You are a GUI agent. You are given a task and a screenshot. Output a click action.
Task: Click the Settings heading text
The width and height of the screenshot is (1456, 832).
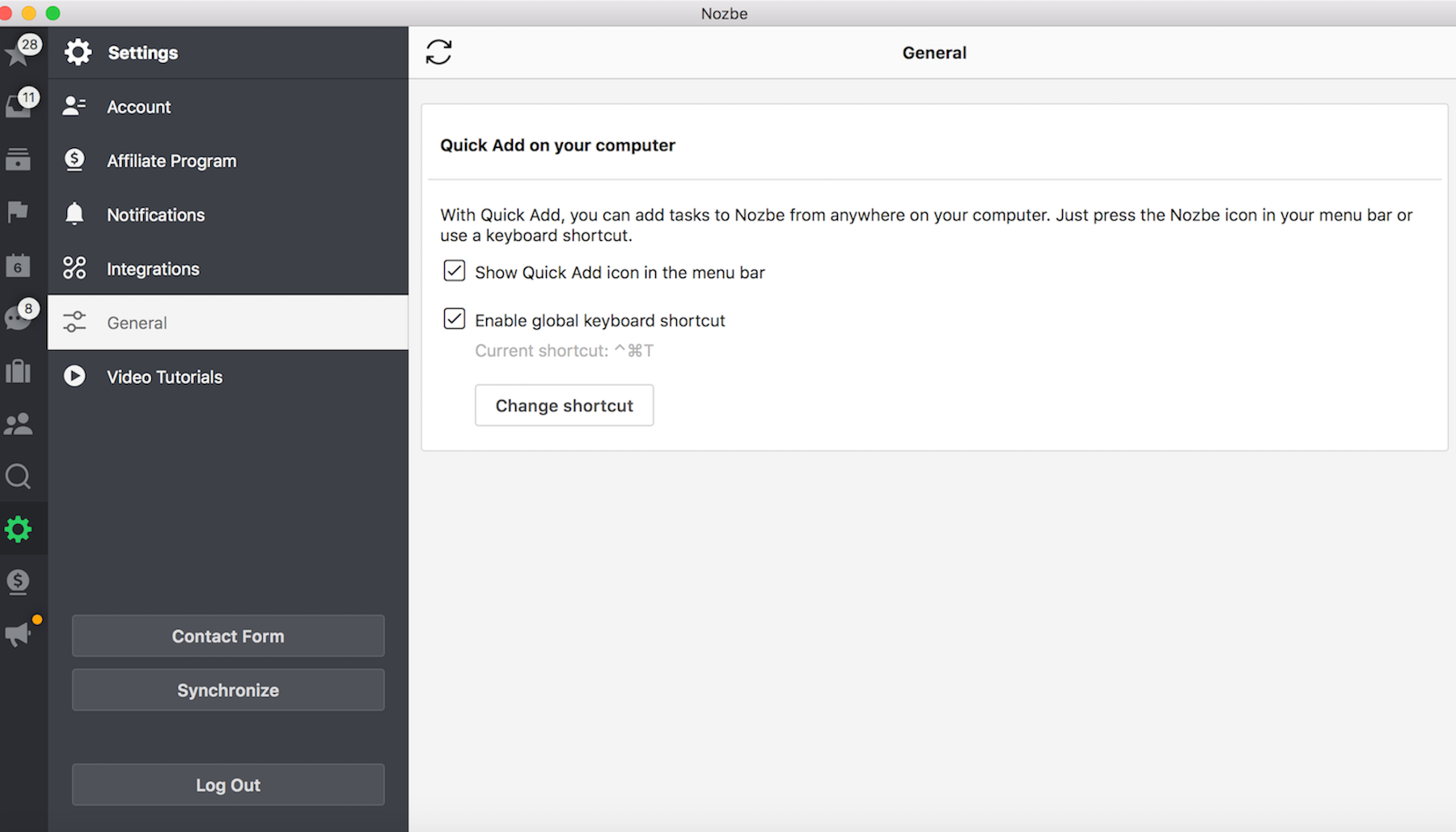click(143, 53)
